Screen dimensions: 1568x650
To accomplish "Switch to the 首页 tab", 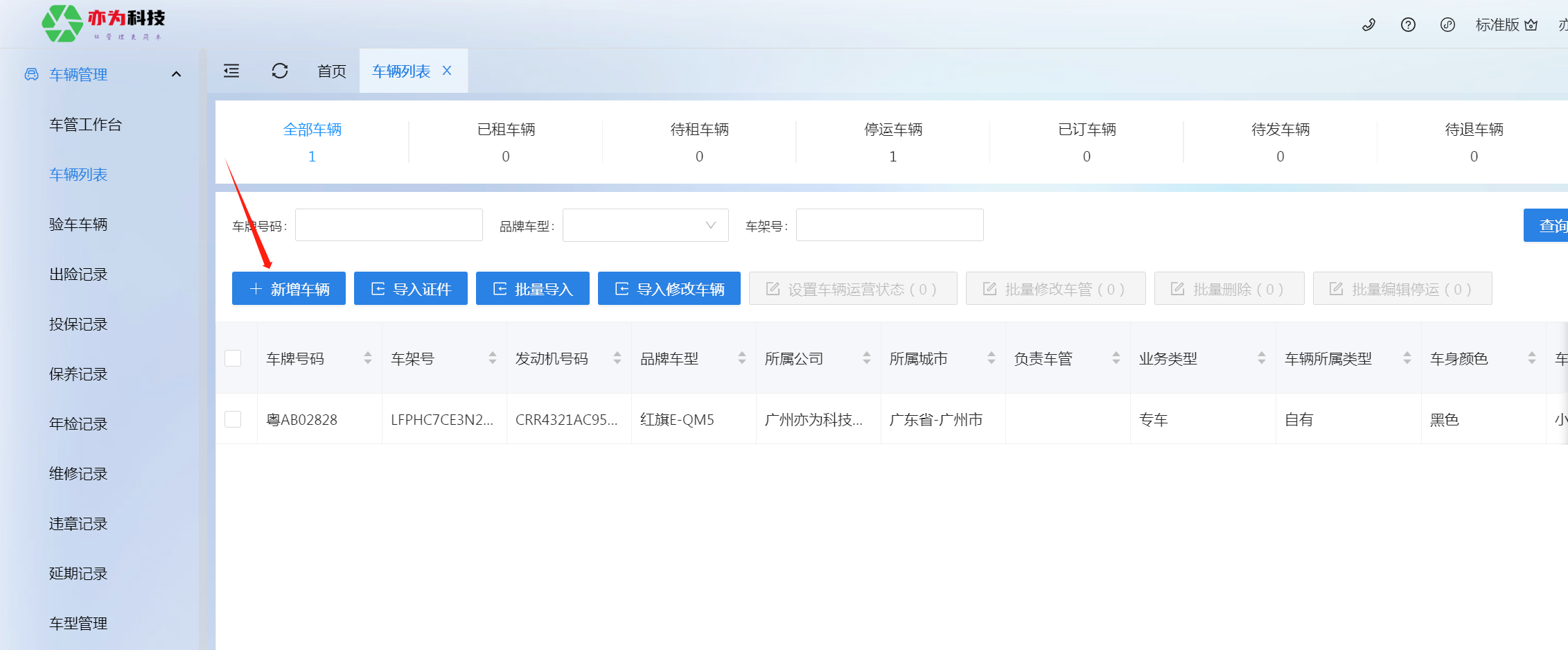I will click(331, 71).
